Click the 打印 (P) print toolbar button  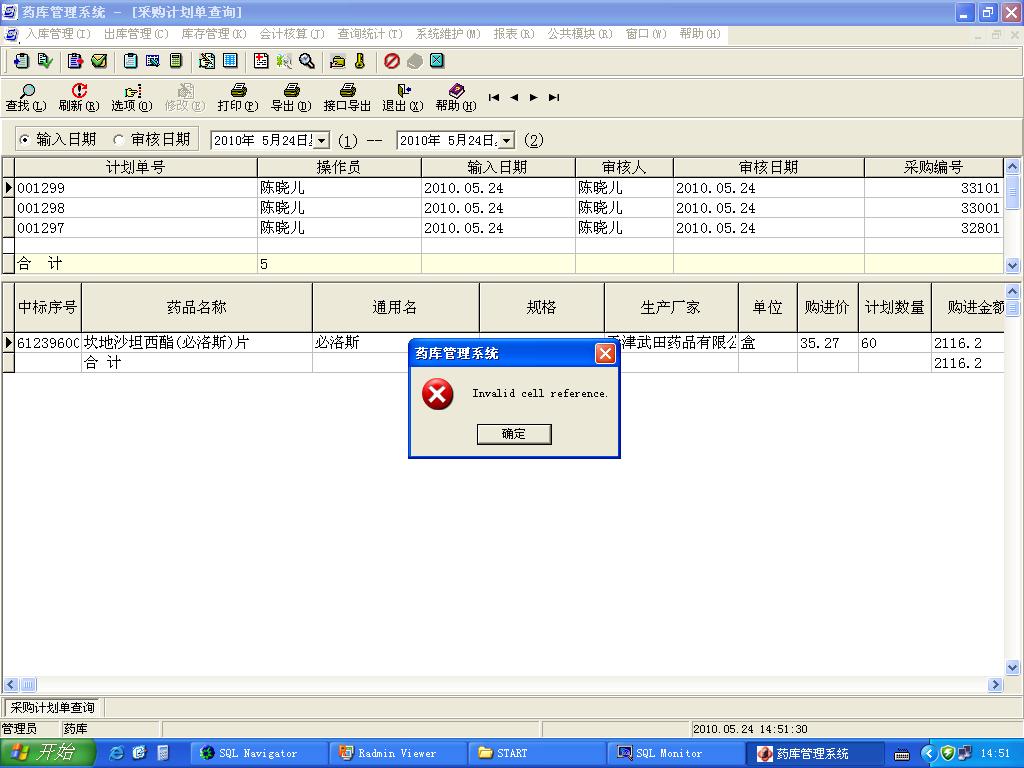(x=238, y=98)
